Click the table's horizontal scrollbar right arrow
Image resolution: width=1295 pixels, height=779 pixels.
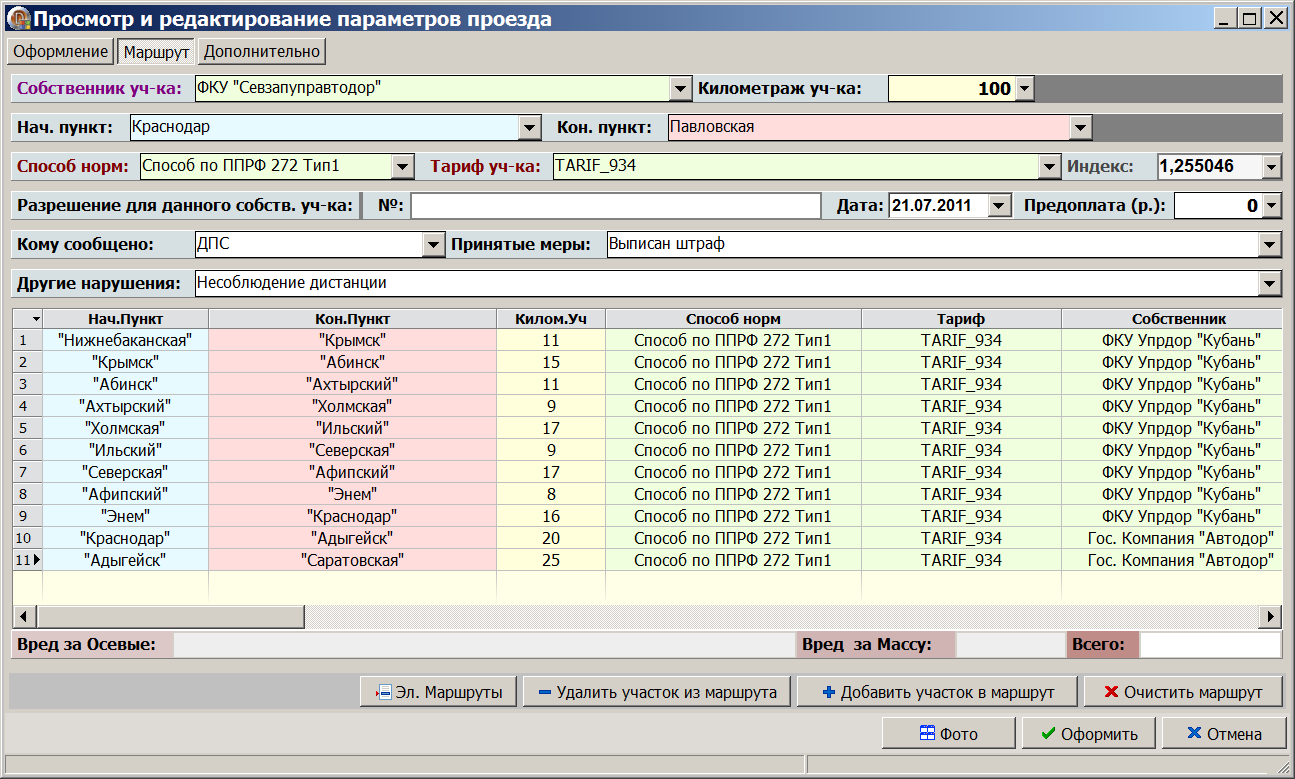click(1272, 616)
